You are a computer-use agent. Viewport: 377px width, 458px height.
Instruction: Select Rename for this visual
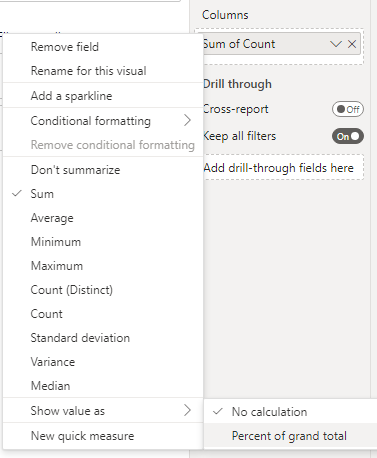pyautogui.click(x=103, y=71)
